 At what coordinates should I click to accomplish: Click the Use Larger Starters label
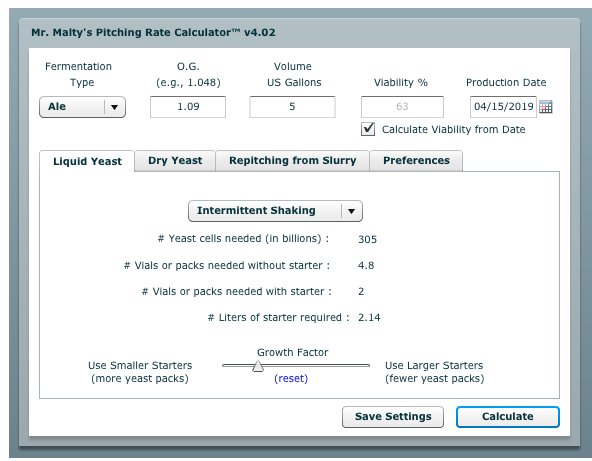(x=435, y=372)
